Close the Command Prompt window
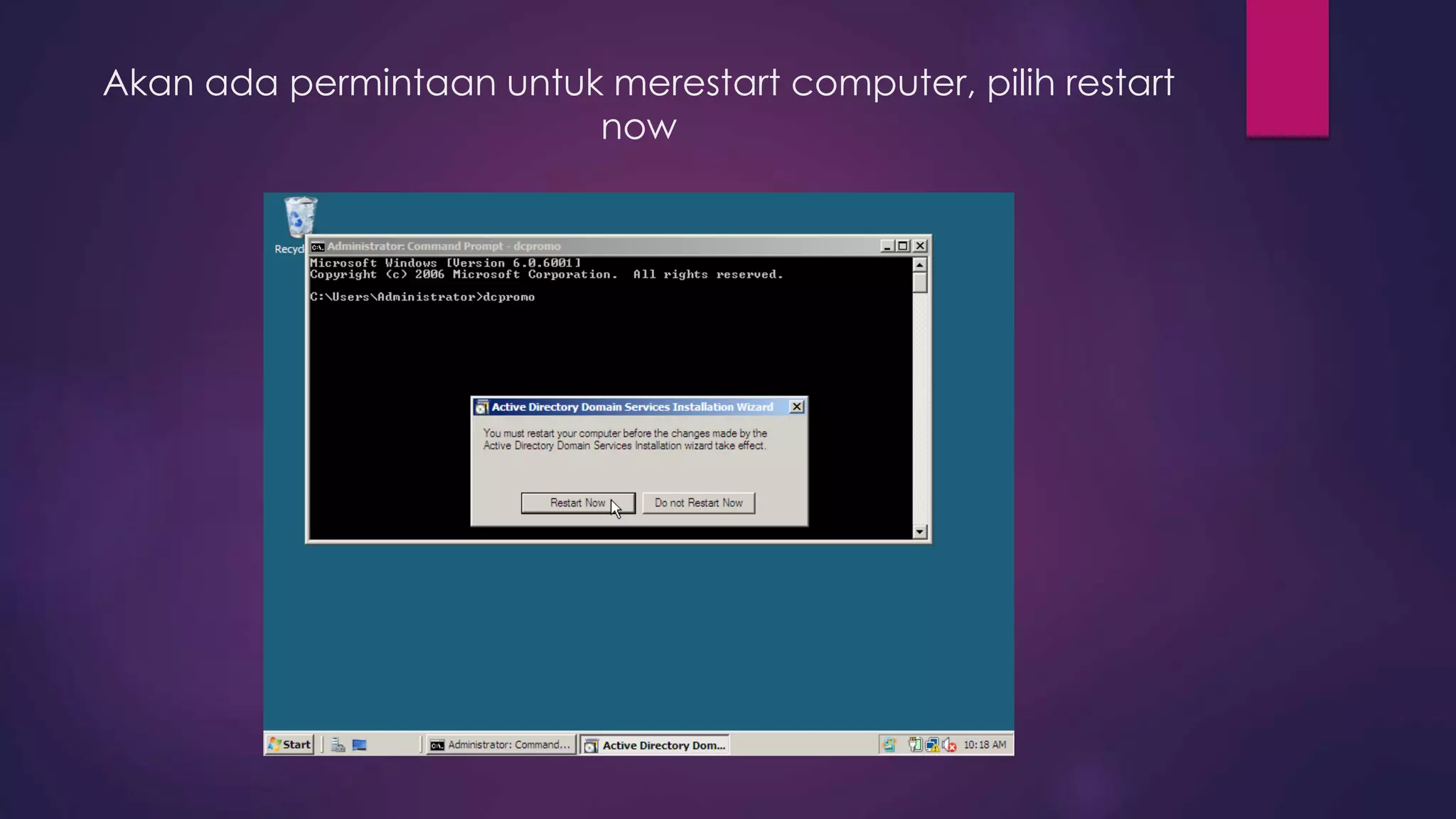This screenshot has width=1456, height=819. tap(920, 246)
